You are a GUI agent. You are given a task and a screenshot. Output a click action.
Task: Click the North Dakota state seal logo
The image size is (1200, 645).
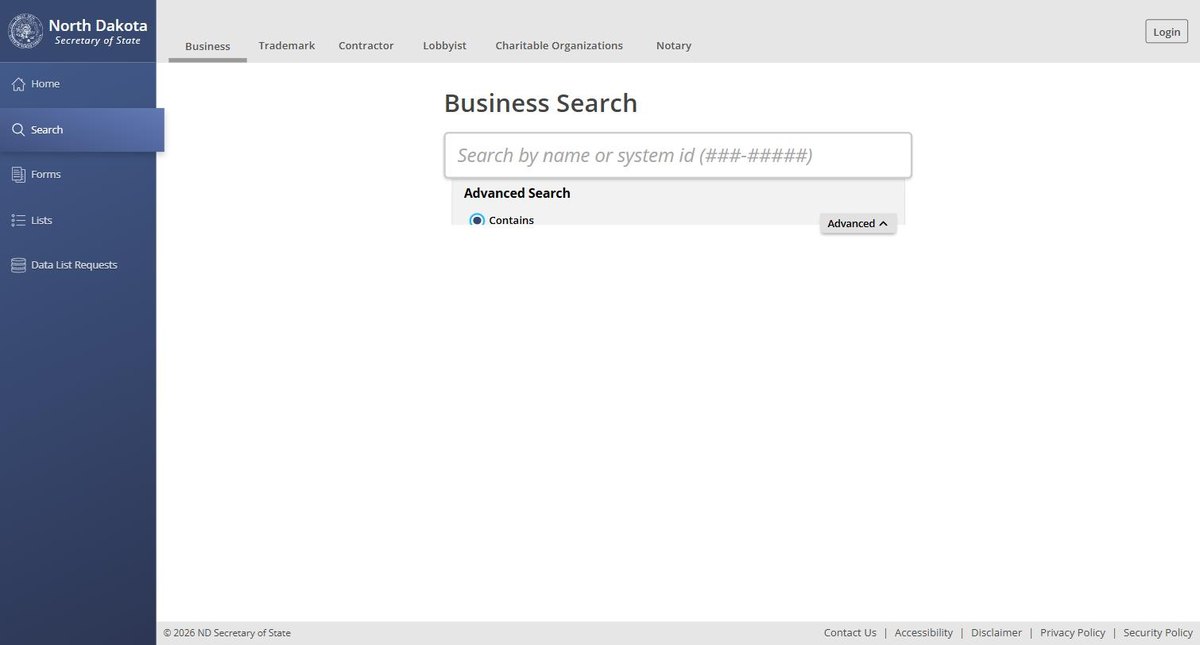point(25,31)
